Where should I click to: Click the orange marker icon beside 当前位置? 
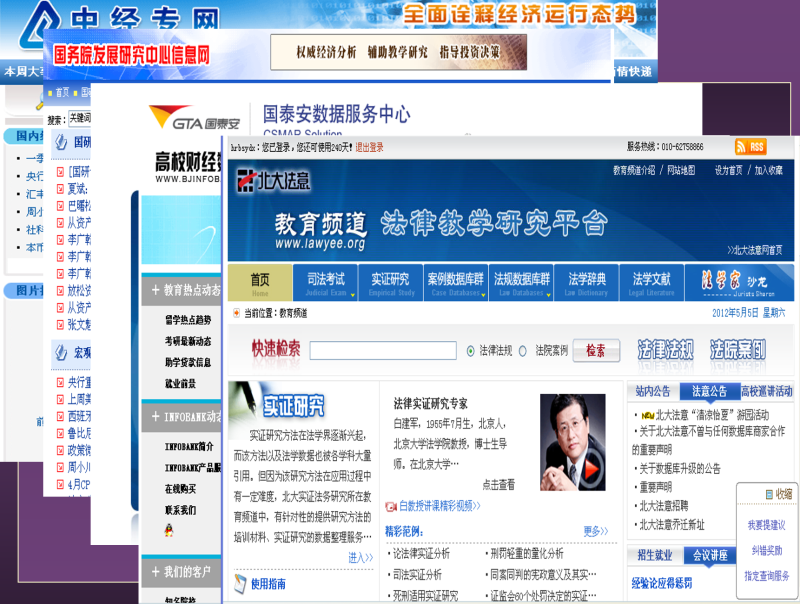click(x=236, y=313)
